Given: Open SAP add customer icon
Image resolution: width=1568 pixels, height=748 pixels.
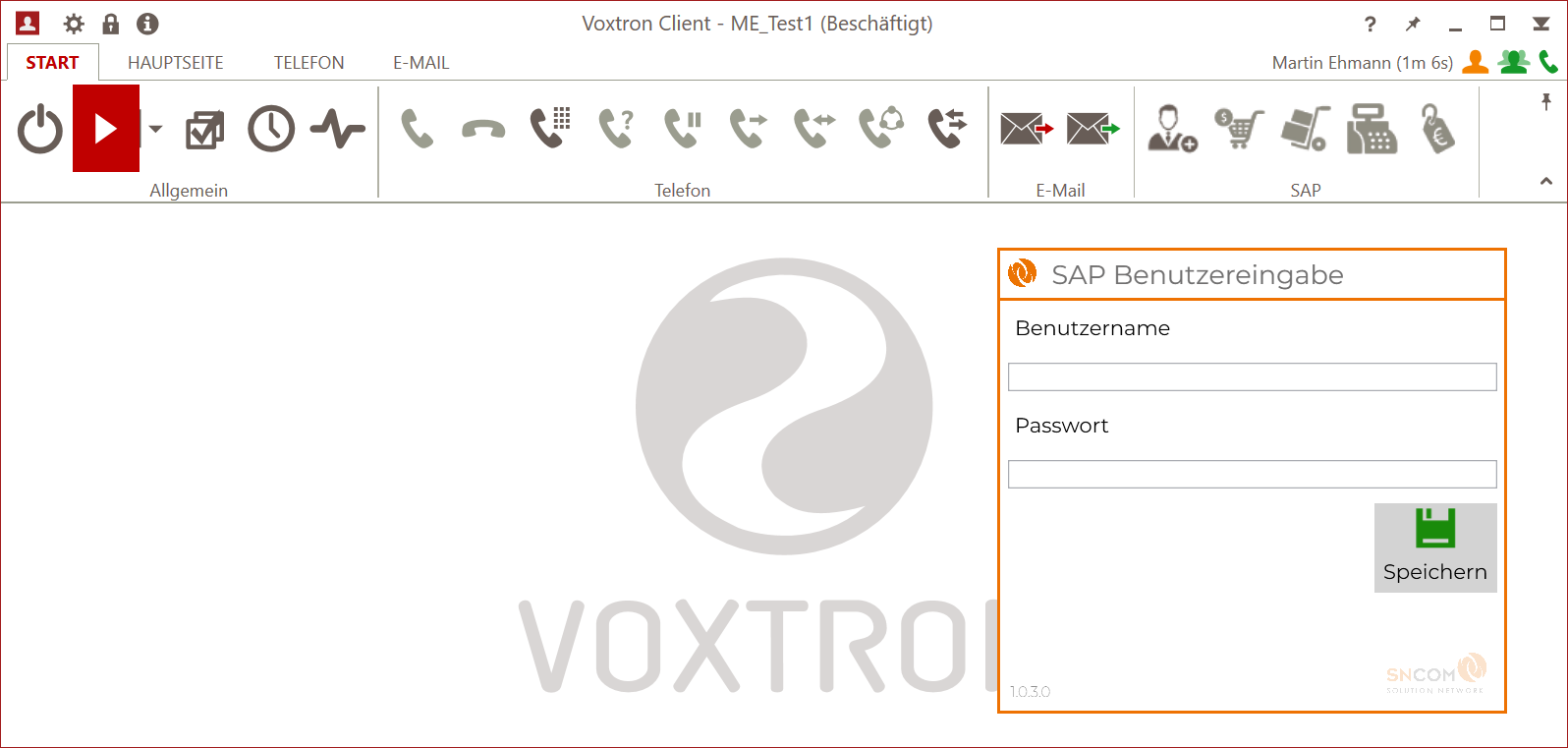Looking at the screenshot, I should pos(1172,129).
